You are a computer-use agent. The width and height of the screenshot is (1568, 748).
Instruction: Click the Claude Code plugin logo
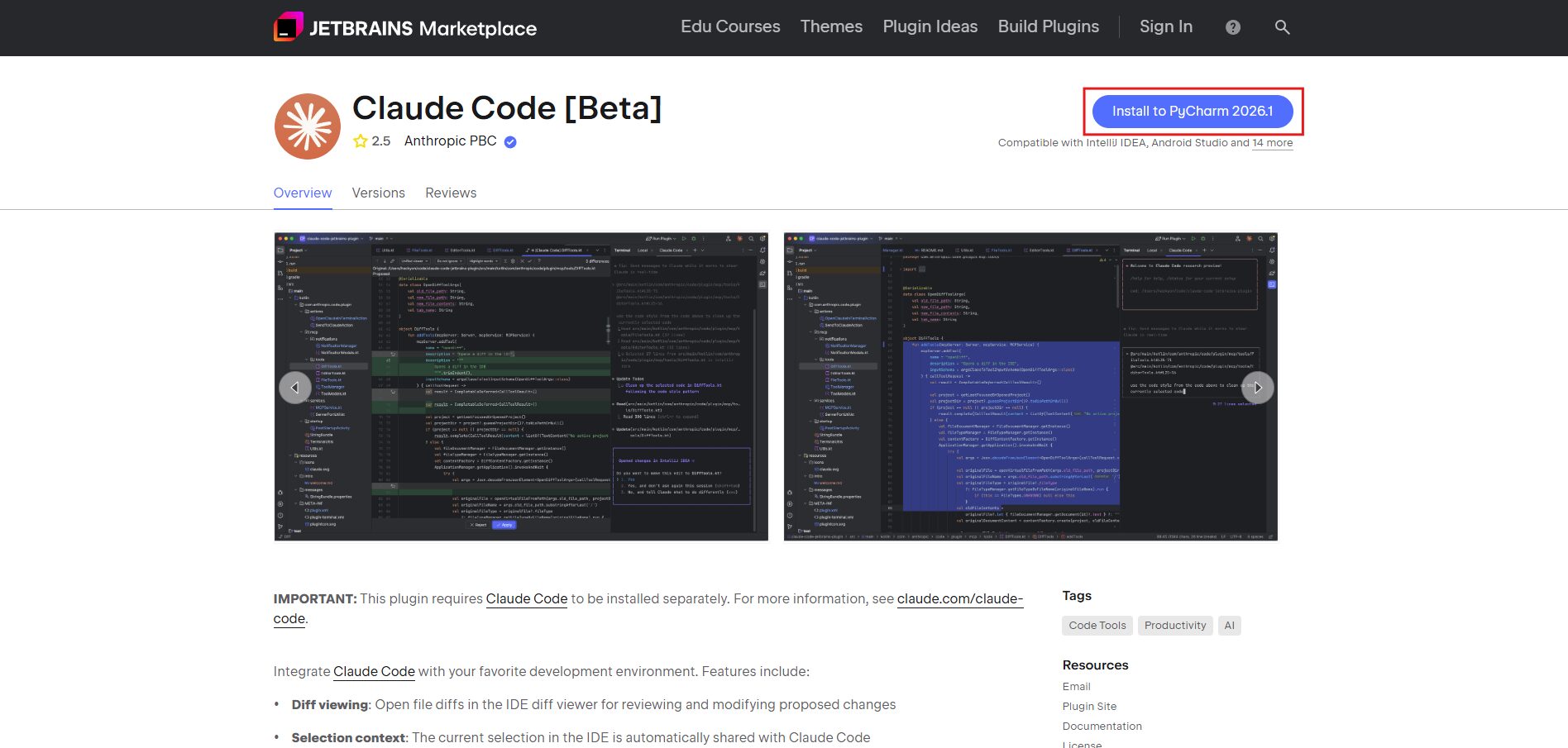click(308, 126)
